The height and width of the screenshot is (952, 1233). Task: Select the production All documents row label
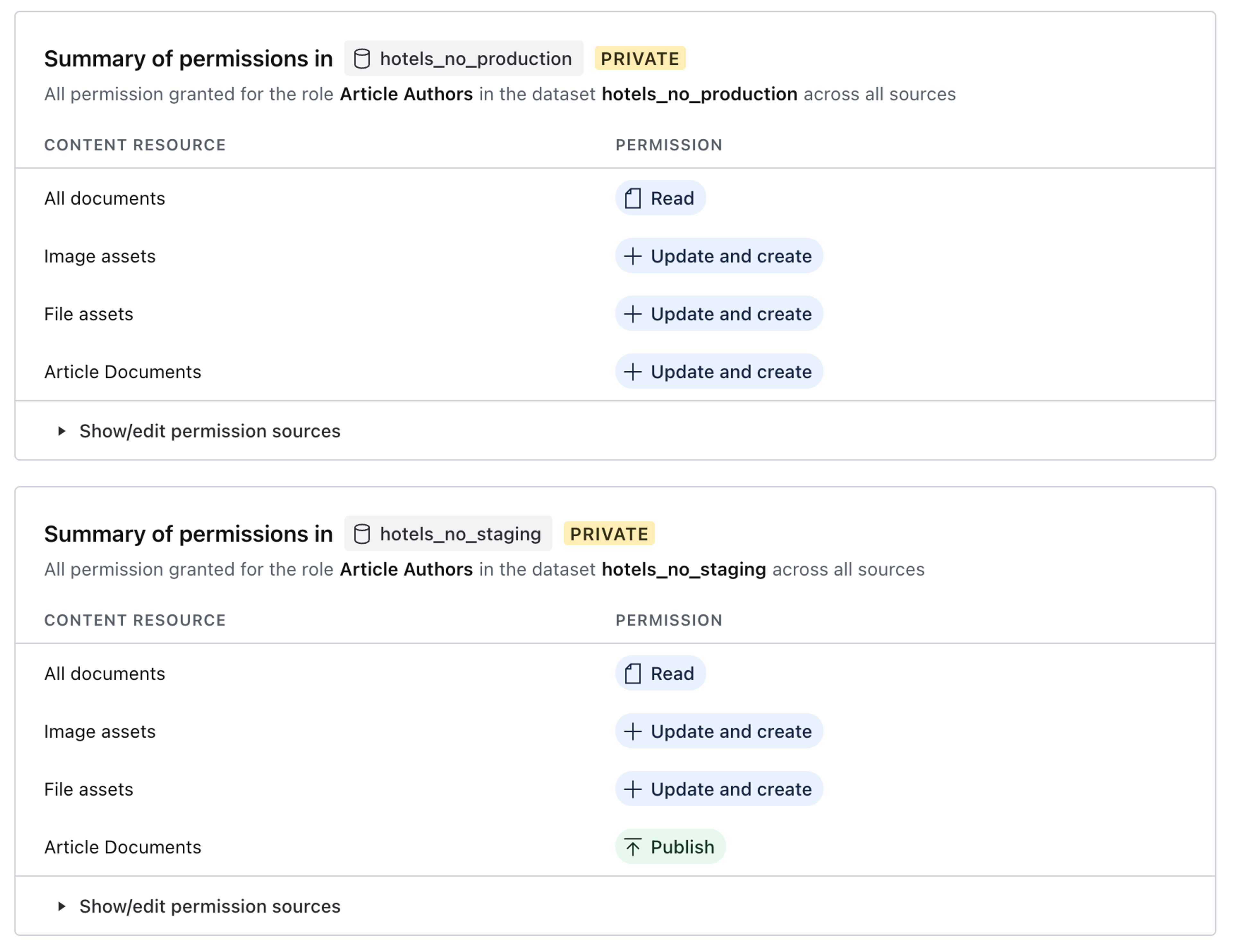(104, 199)
